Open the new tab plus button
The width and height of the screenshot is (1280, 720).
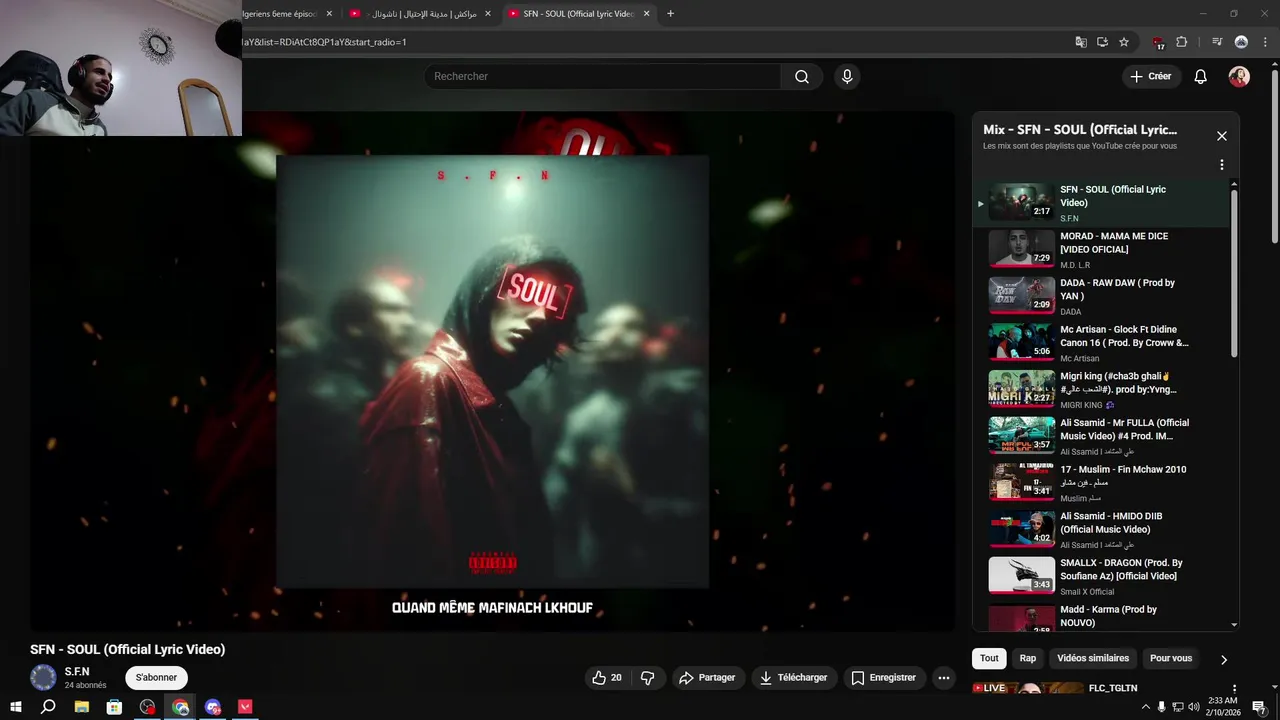(670, 13)
